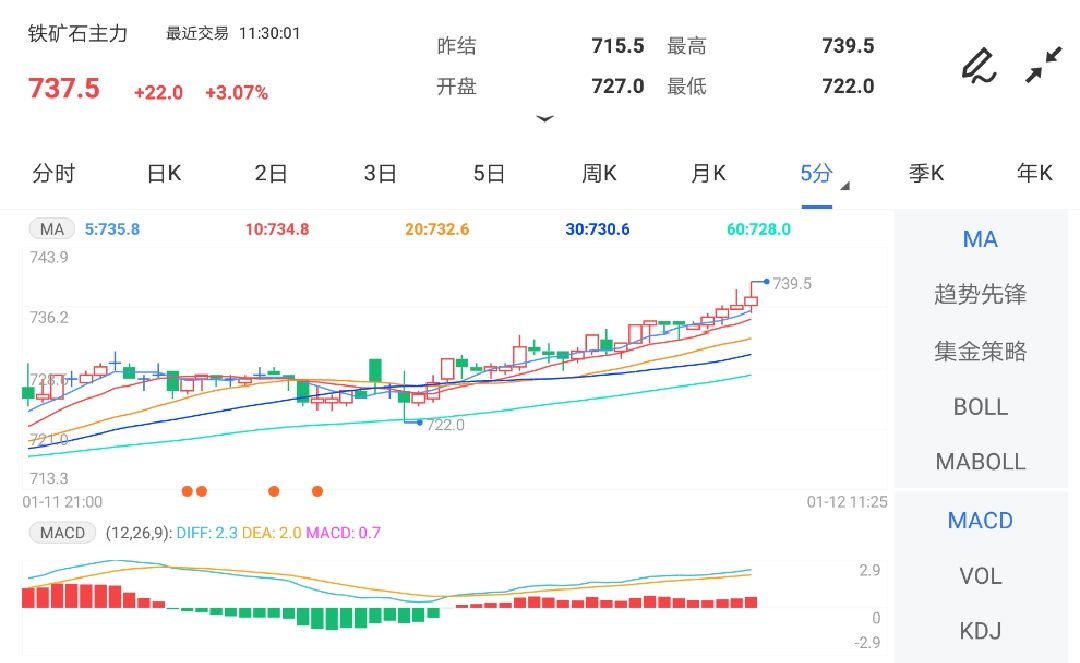The image size is (1080, 663).
Task: Click the 昨结 value 715.5
Action: point(618,46)
